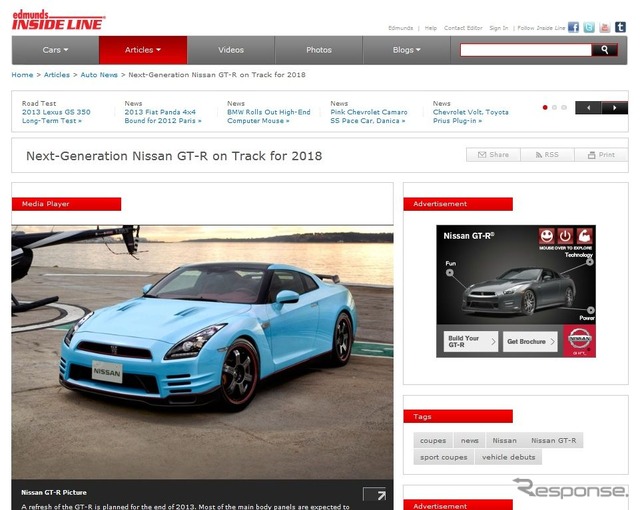Open the Inside Line Facebook page icon

[573, 27]
